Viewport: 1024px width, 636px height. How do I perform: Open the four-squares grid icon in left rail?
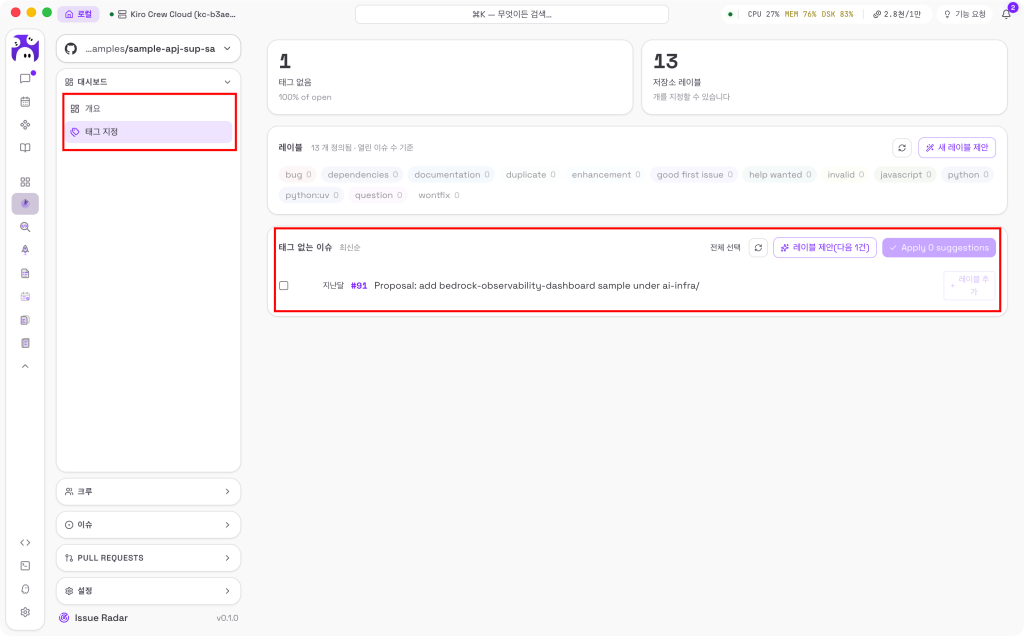point(25,182)
